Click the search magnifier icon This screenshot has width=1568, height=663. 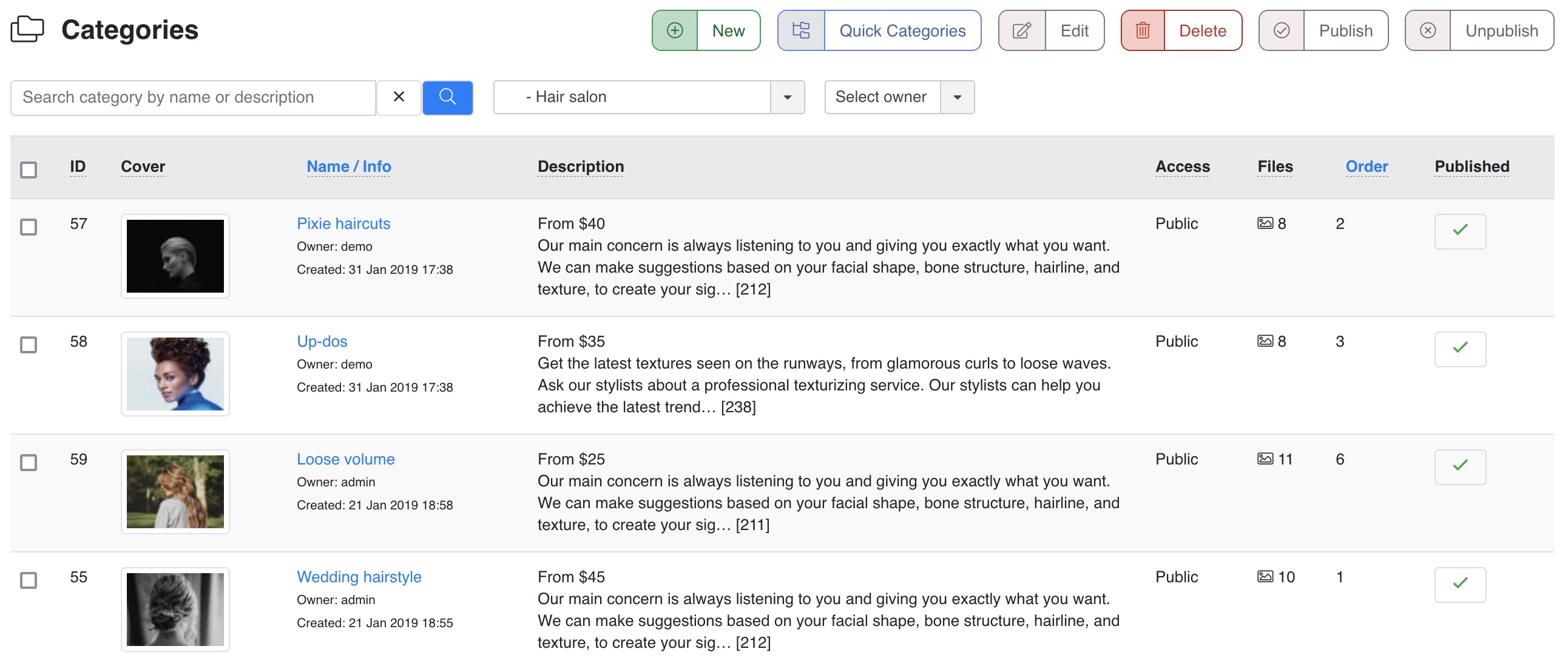tap(447, 96)
